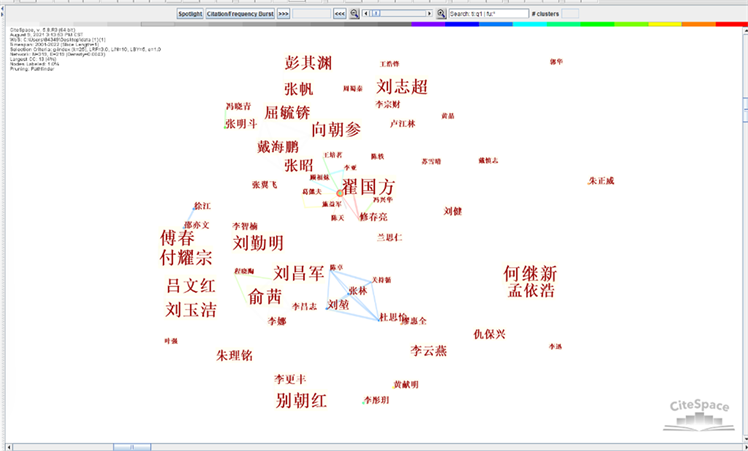Click the author node 傅春
This screenshot has height=451, width=748.
click(x=178, y=238)
